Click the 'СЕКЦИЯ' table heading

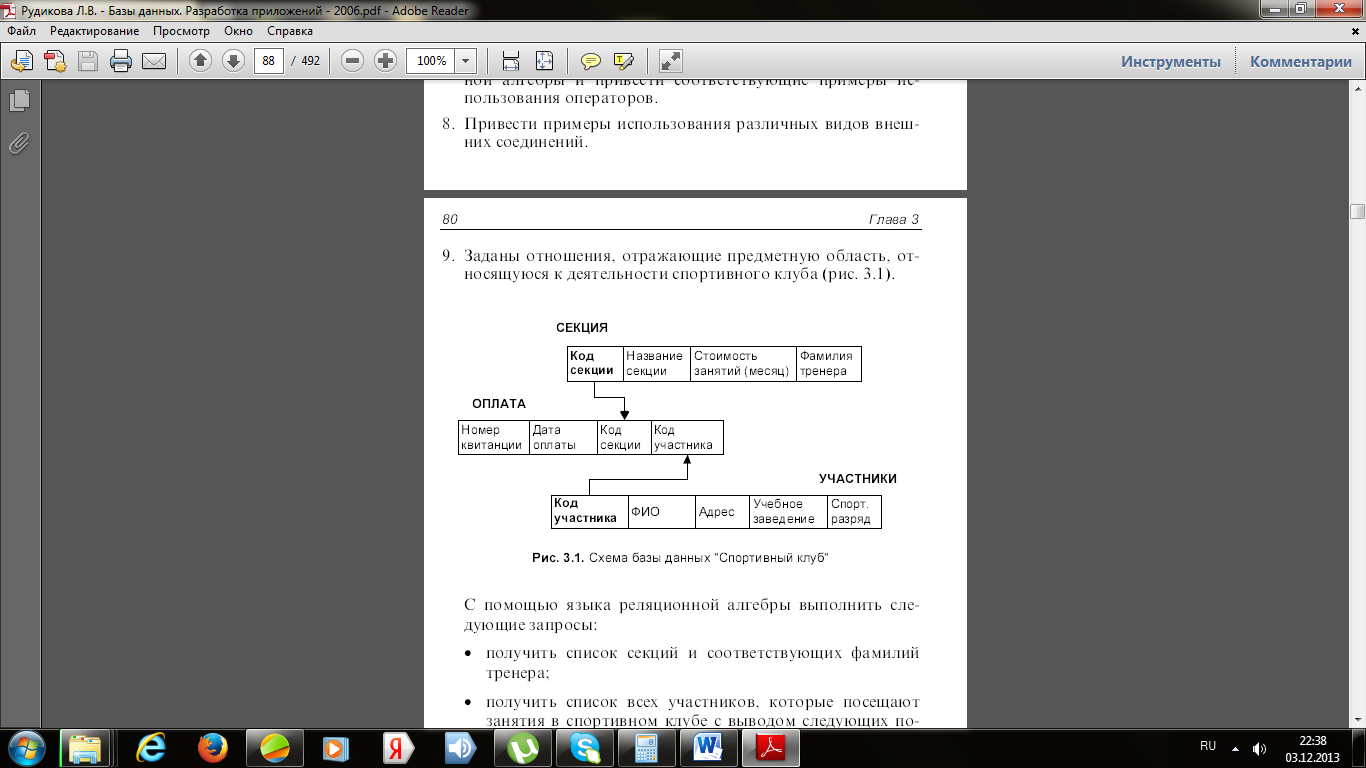(x=582, y=328)
